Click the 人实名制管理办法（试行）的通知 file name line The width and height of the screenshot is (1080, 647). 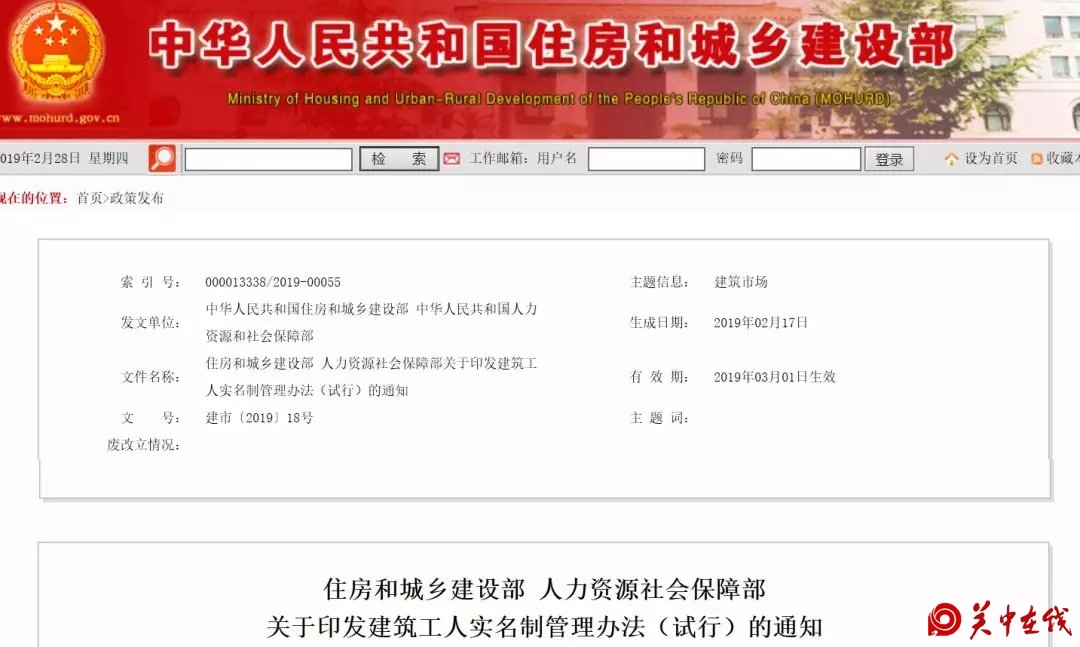(x=307, y=391)
